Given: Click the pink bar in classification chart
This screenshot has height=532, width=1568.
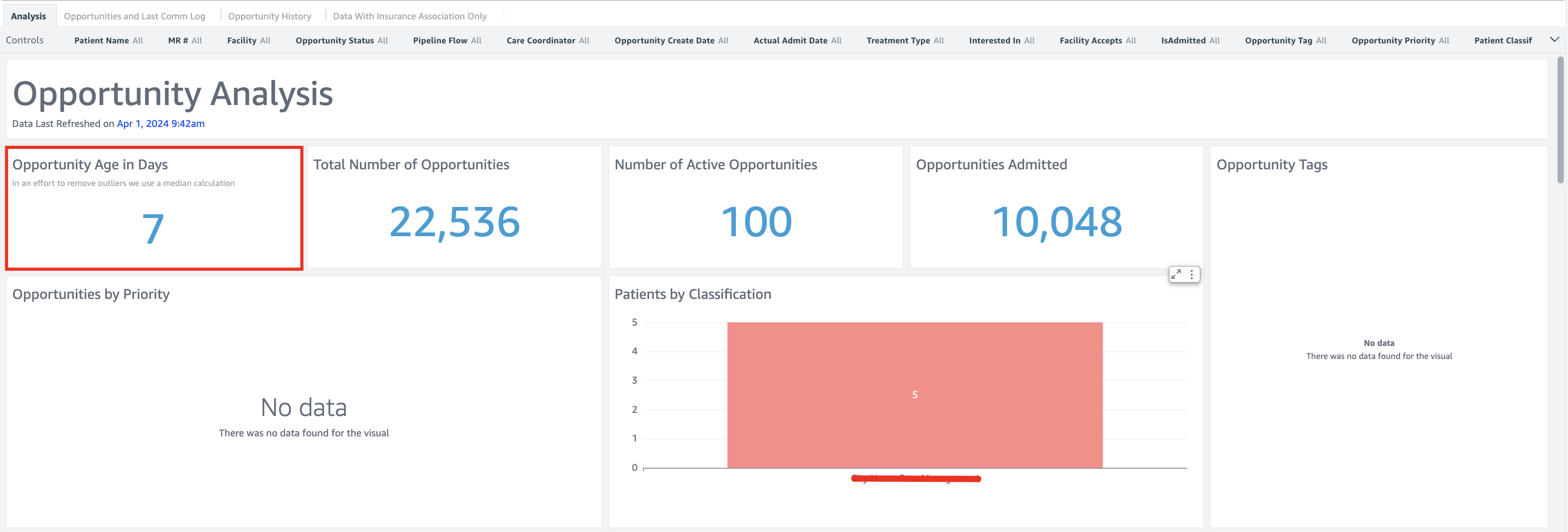Looking at the screenshot, I should click(914, 395).
